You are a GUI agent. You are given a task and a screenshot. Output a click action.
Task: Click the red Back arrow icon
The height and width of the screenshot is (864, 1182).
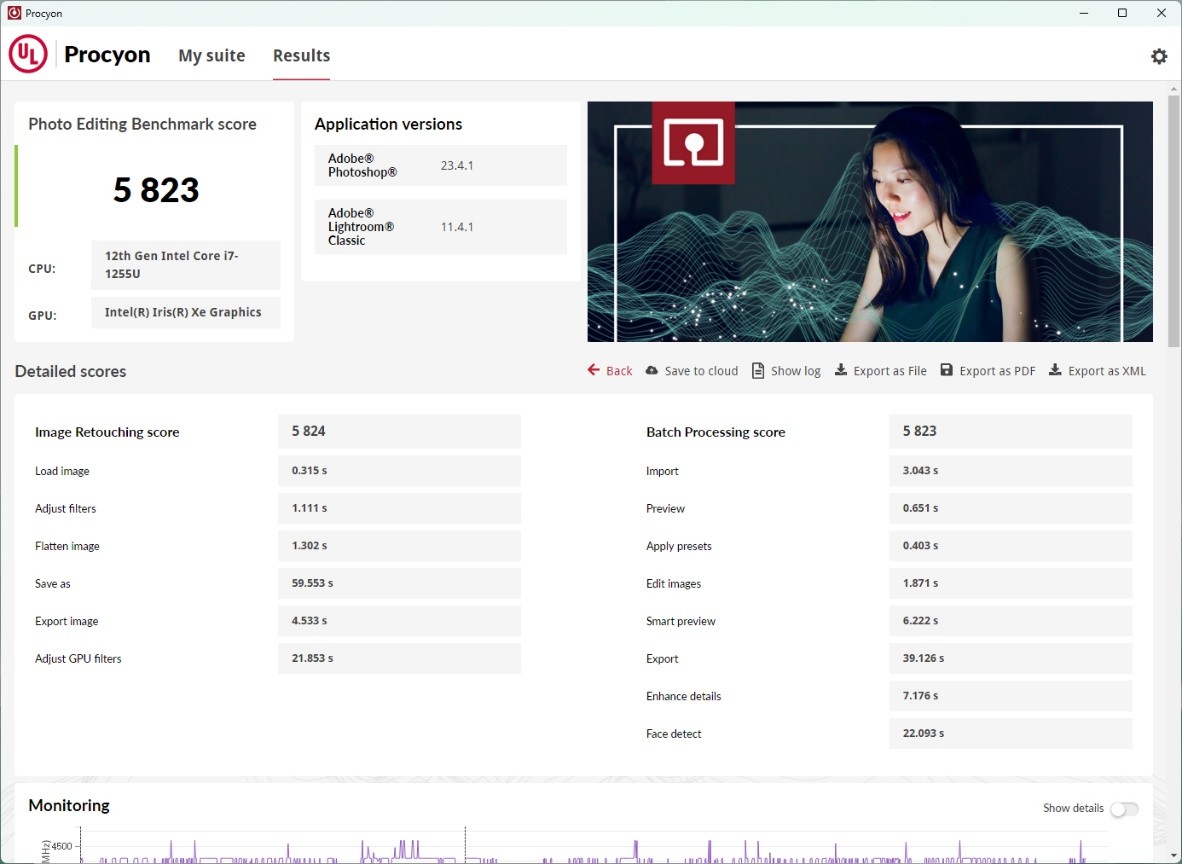click(594, 370)
